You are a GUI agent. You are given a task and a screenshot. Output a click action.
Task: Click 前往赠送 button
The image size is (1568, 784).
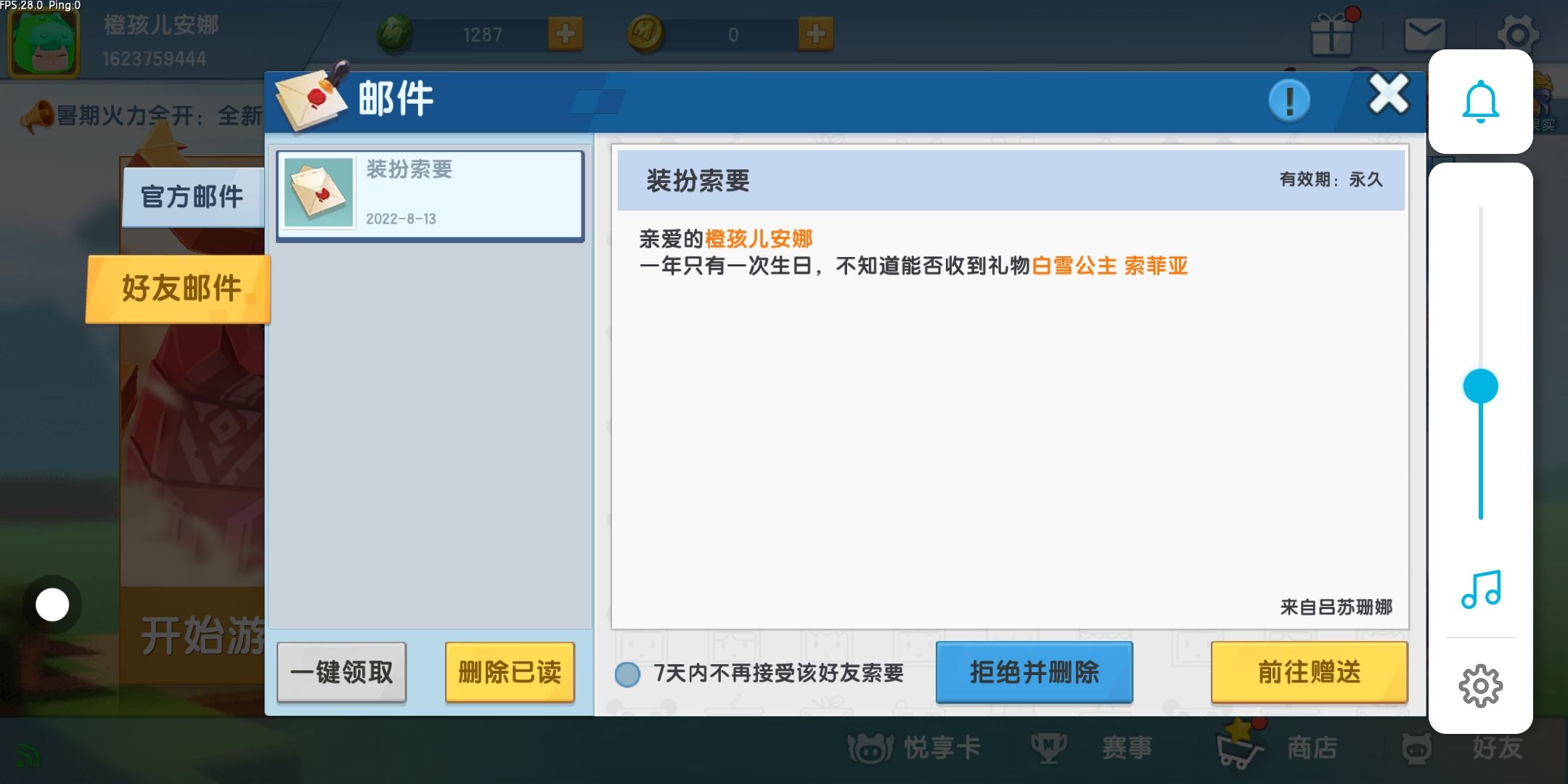(1309, 672)
